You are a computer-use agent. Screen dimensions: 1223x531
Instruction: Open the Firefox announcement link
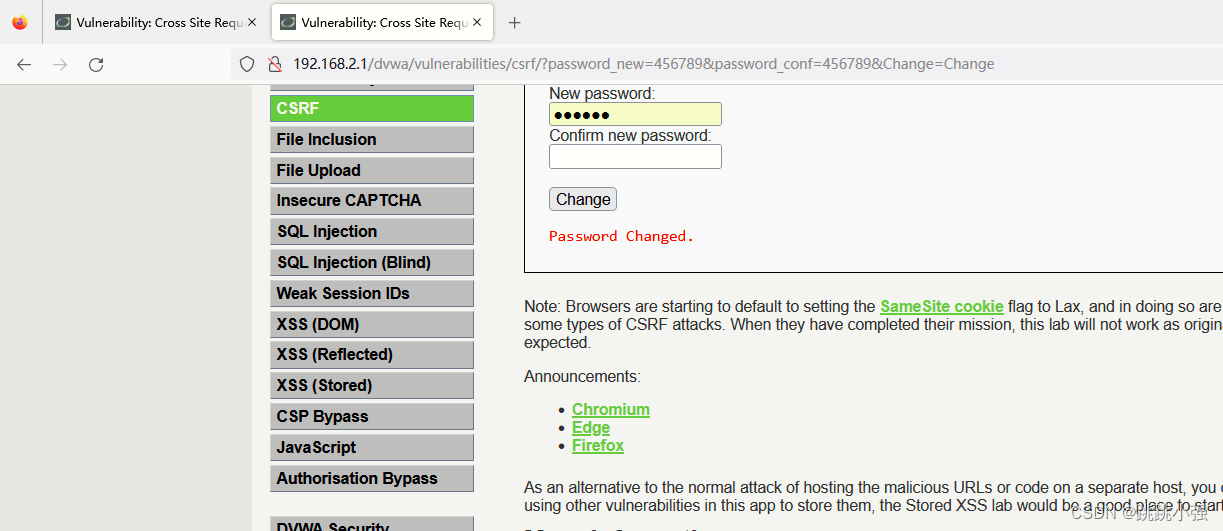coord(598,445)
